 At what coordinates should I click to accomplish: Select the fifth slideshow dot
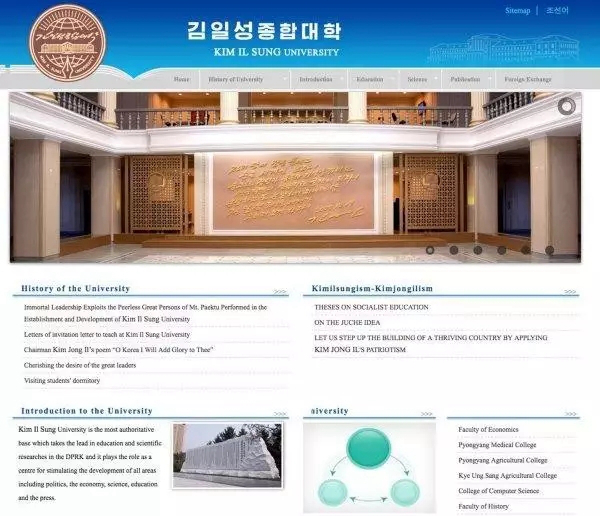[x=526, y=250]
